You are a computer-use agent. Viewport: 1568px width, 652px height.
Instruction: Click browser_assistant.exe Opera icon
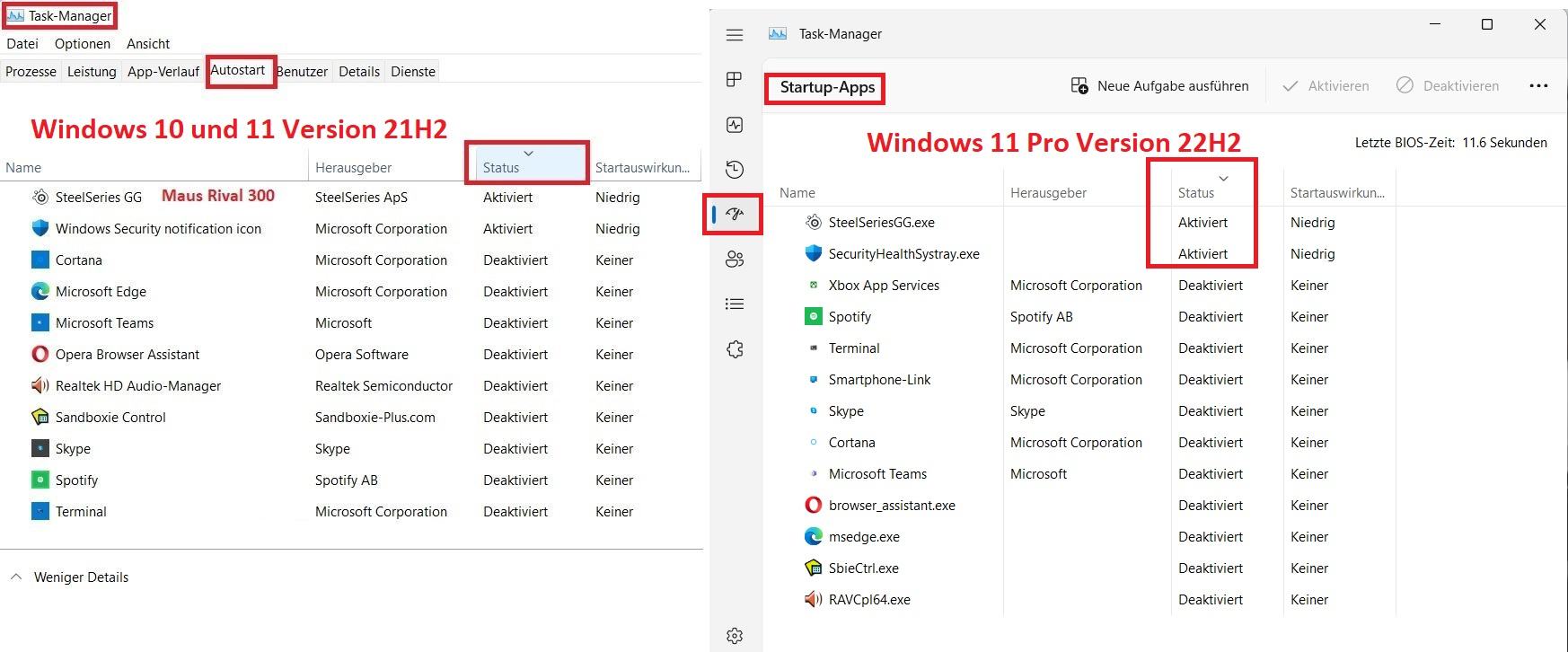click(x=814, y=505)
